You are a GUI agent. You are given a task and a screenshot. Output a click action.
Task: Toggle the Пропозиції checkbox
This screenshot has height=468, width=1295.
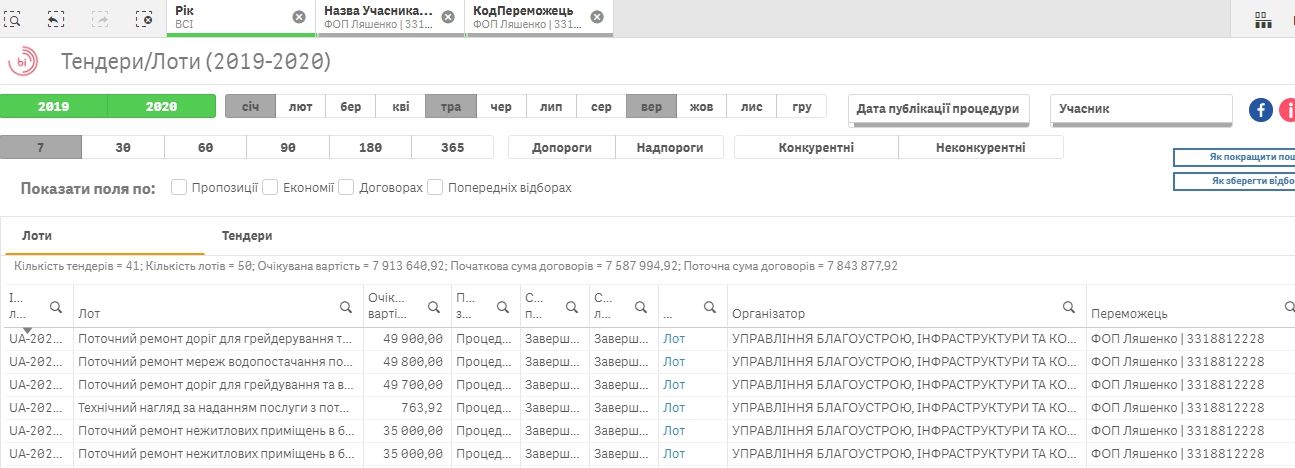click(x=179, y=187)
